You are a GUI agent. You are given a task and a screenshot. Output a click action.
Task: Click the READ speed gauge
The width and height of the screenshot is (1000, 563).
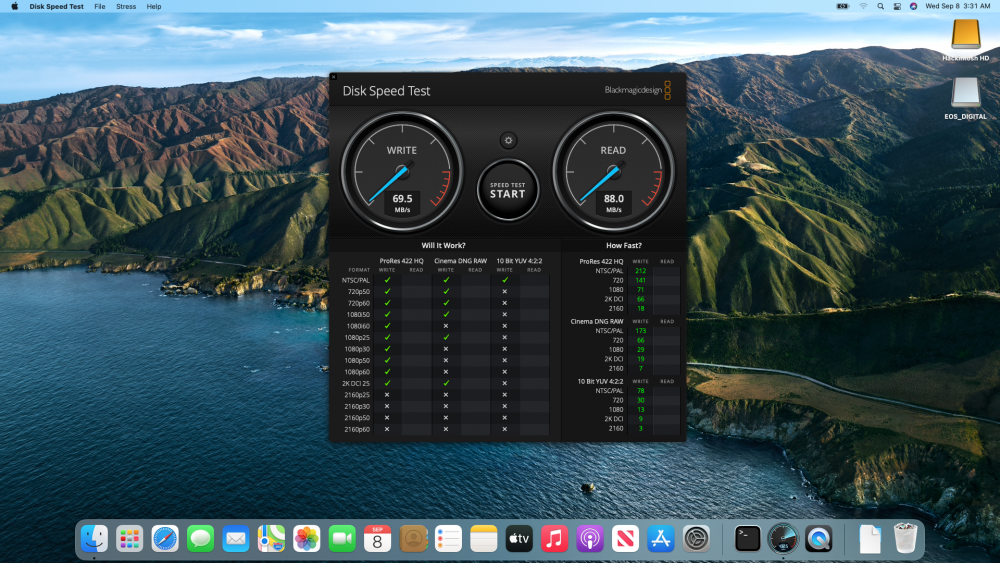coord(614,172)
